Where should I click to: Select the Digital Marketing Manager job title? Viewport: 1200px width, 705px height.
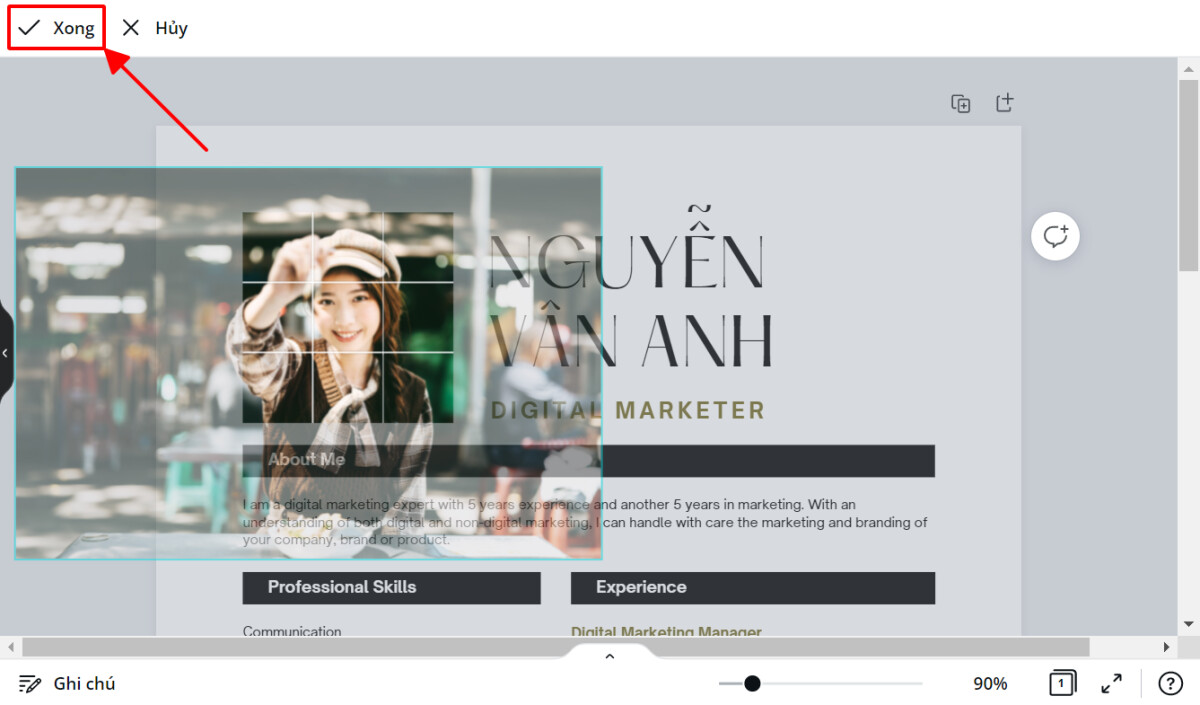click(666, 631)
